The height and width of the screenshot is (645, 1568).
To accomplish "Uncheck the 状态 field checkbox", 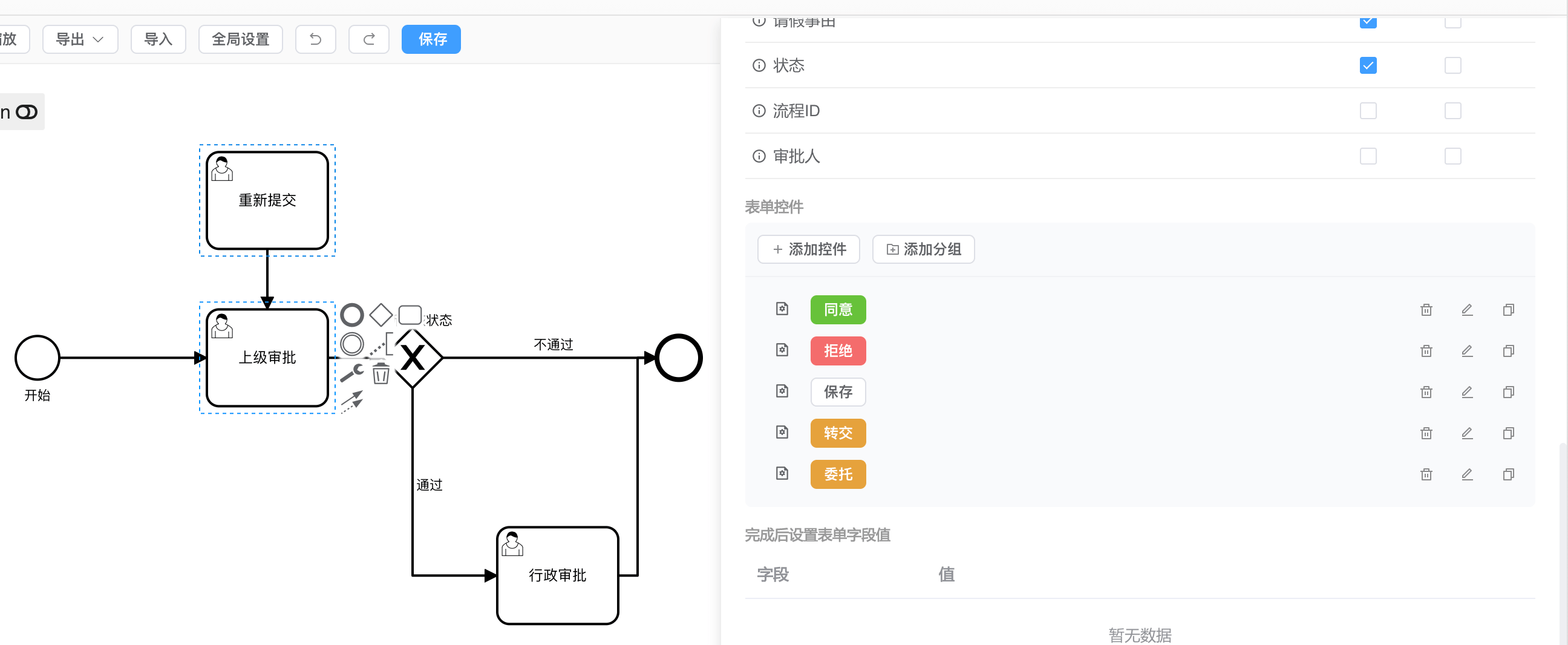I will [x=1368, y=65].
